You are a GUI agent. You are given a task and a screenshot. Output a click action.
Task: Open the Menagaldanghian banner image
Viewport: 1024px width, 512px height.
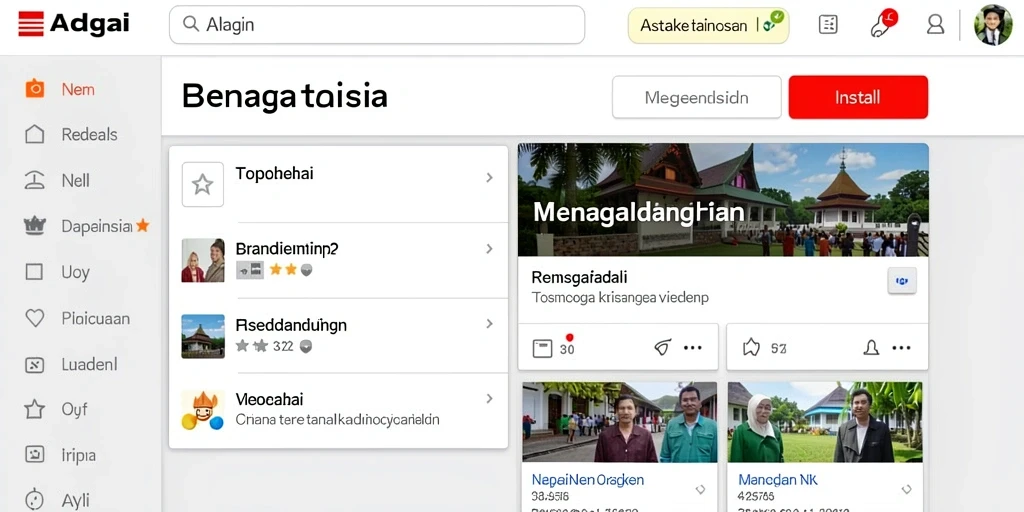[723, 200]
